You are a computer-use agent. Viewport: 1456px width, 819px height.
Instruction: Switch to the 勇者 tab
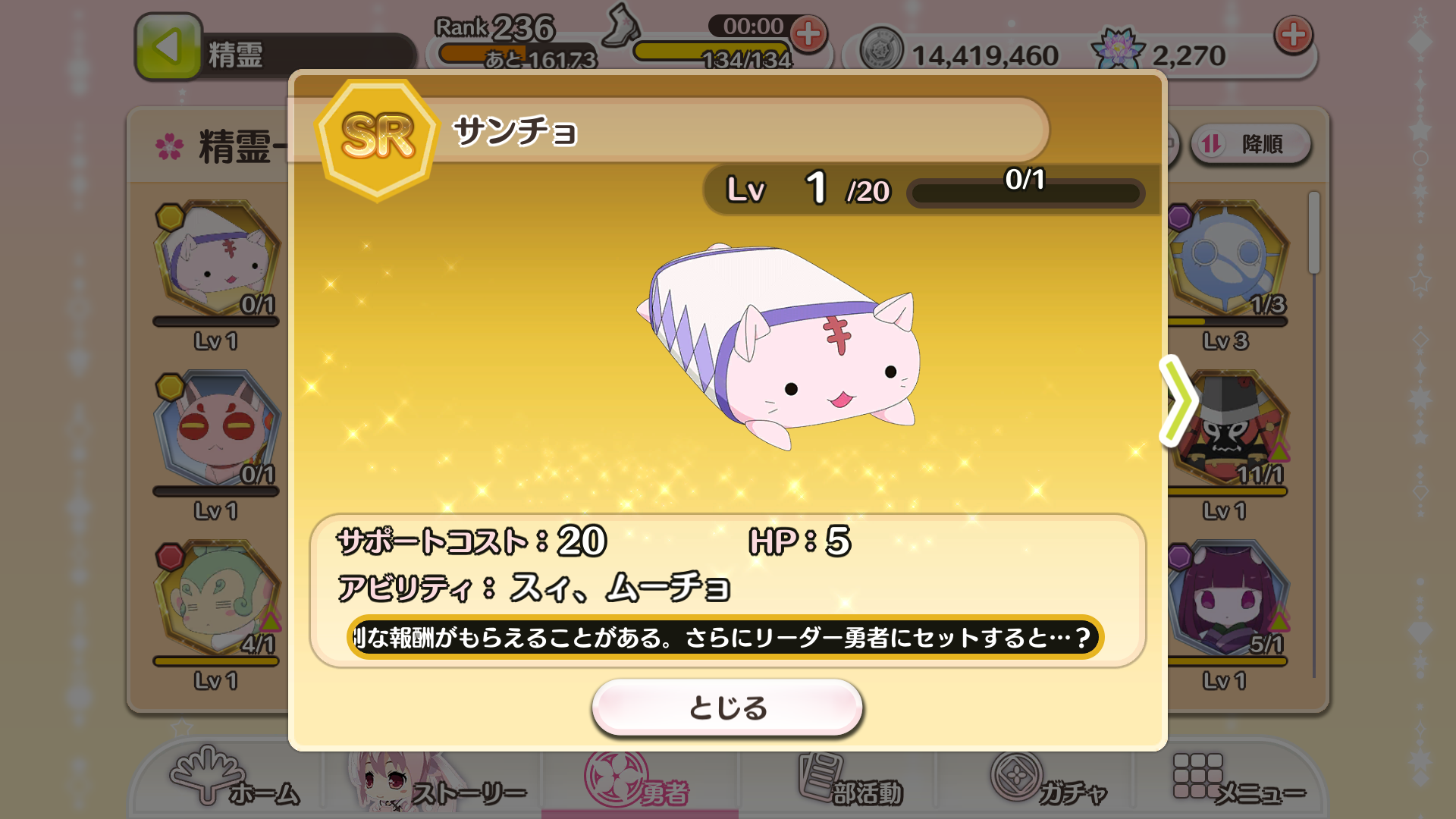(x=639, y=783)
